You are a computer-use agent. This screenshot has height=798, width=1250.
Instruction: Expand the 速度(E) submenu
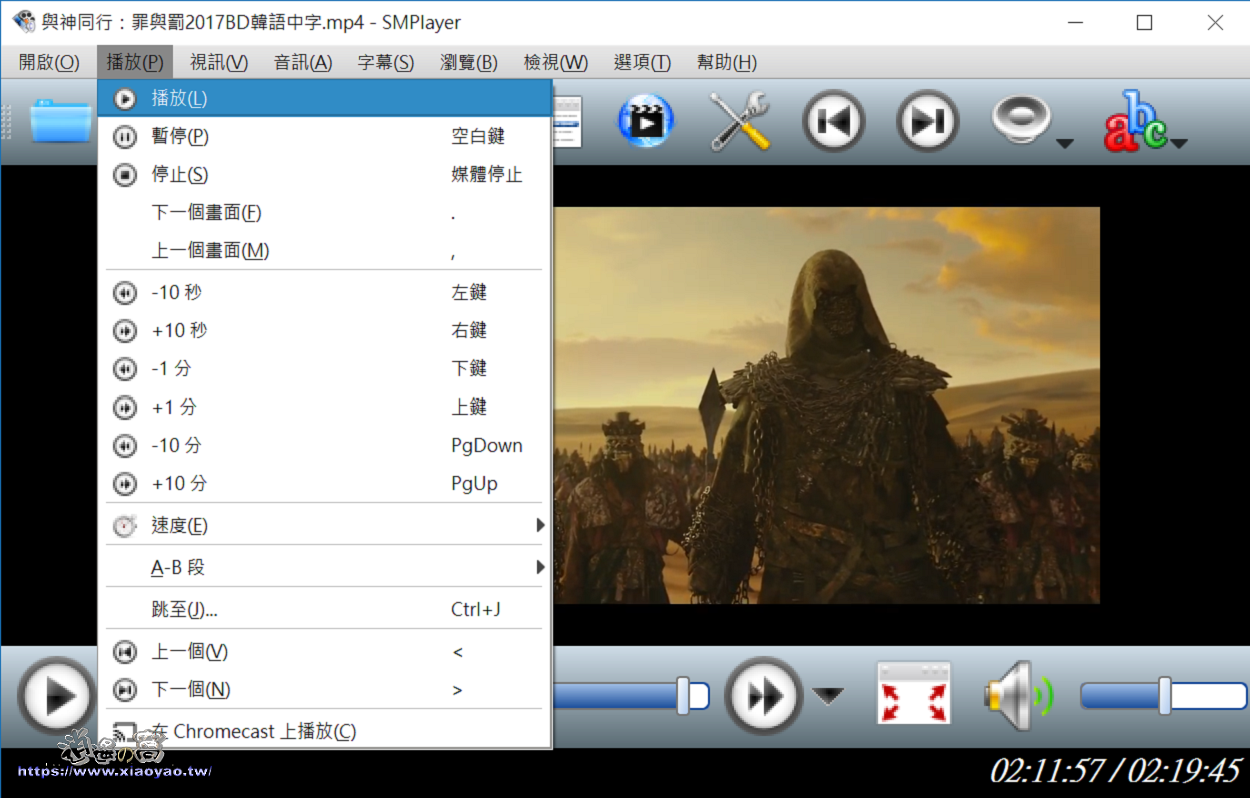(x=325, y=525)
